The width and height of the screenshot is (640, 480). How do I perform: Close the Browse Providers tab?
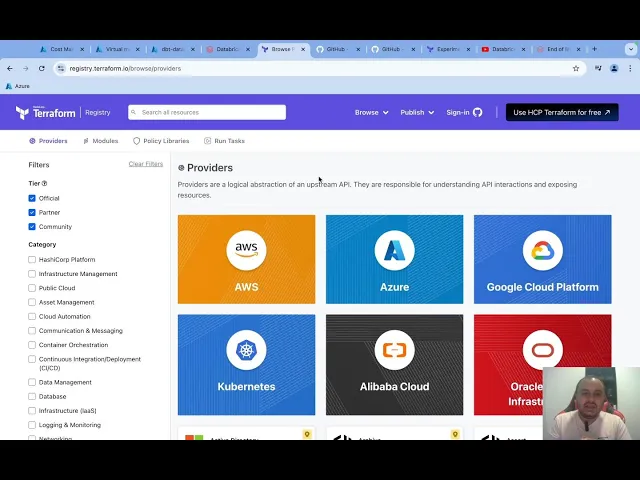click(x=303, y=49)
